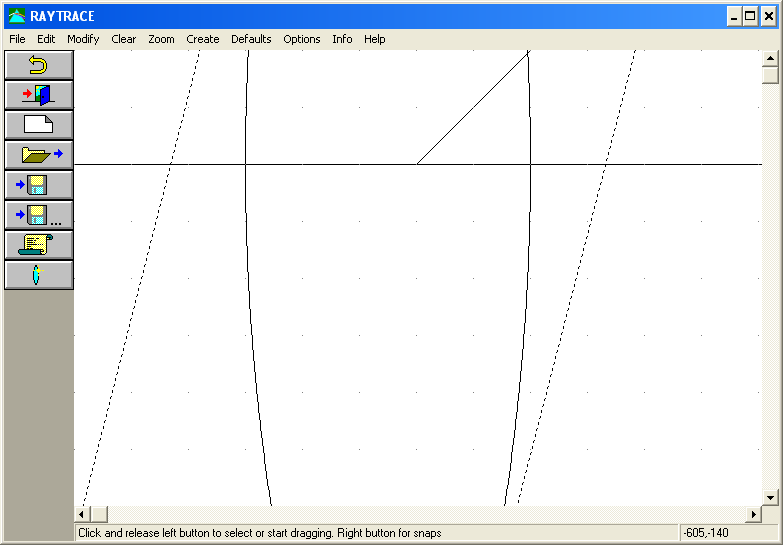Open the Zoom menu
The height and width of the screenshot is (545, 783).
pos(161,39)
